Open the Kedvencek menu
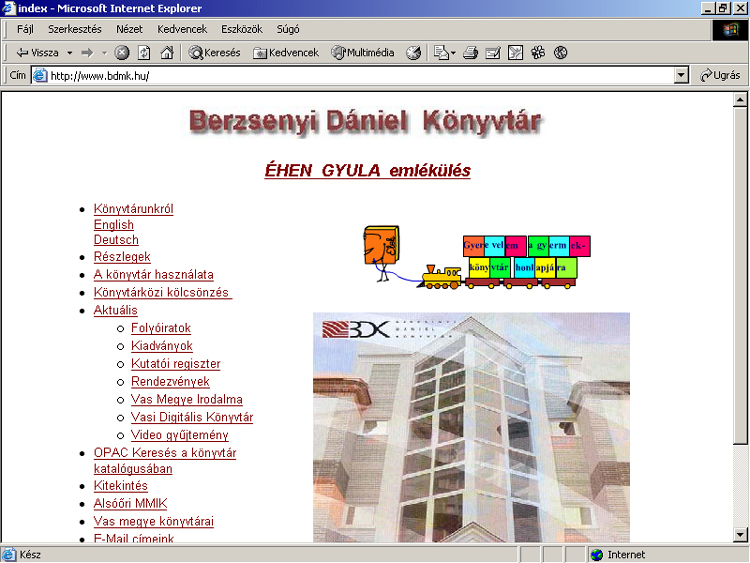This screenshot has width=750, height=563. (x=182, y=29)
